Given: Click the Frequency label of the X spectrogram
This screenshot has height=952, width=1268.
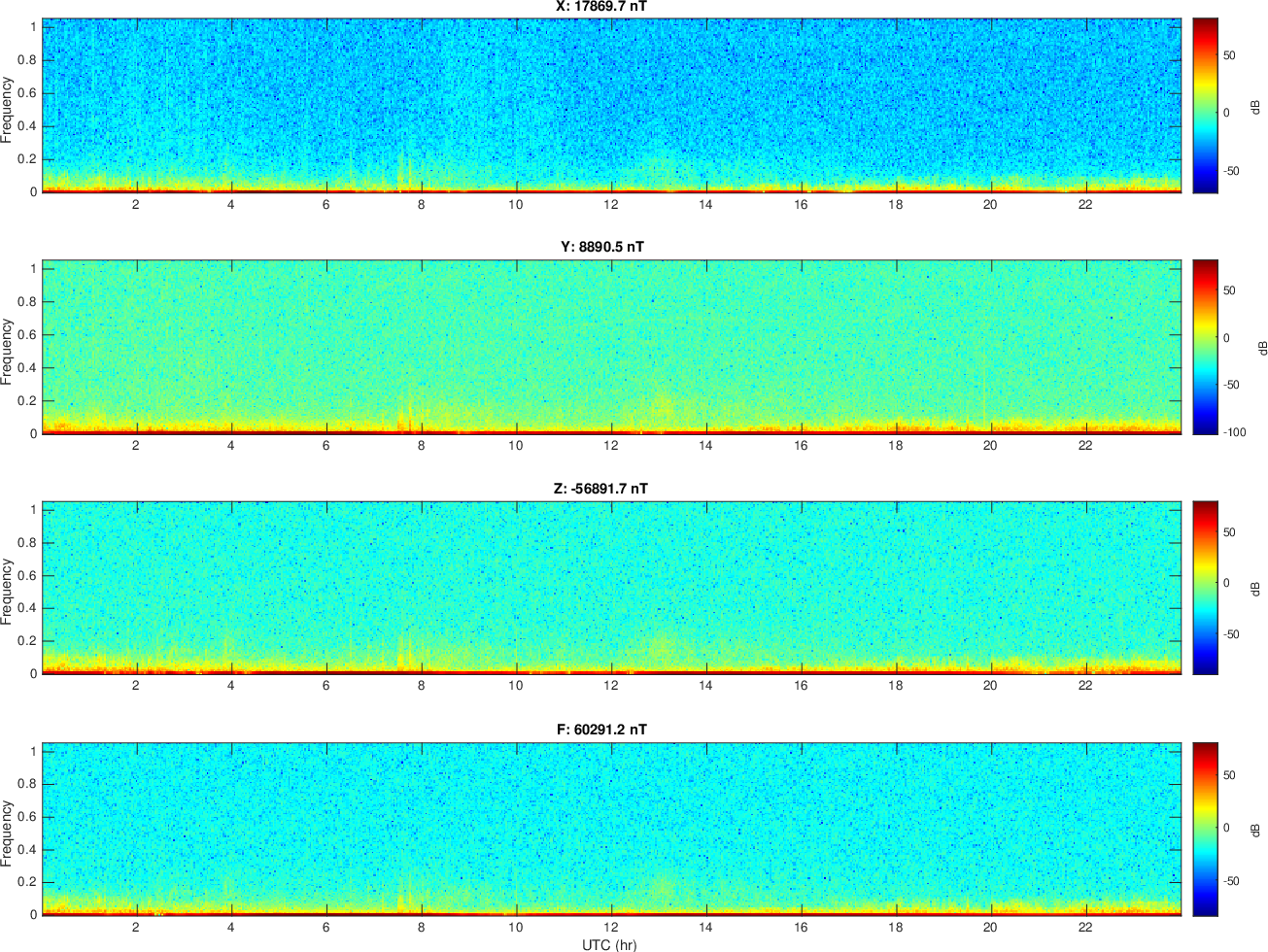Looking at the screenshot, I should pos(8,110).
